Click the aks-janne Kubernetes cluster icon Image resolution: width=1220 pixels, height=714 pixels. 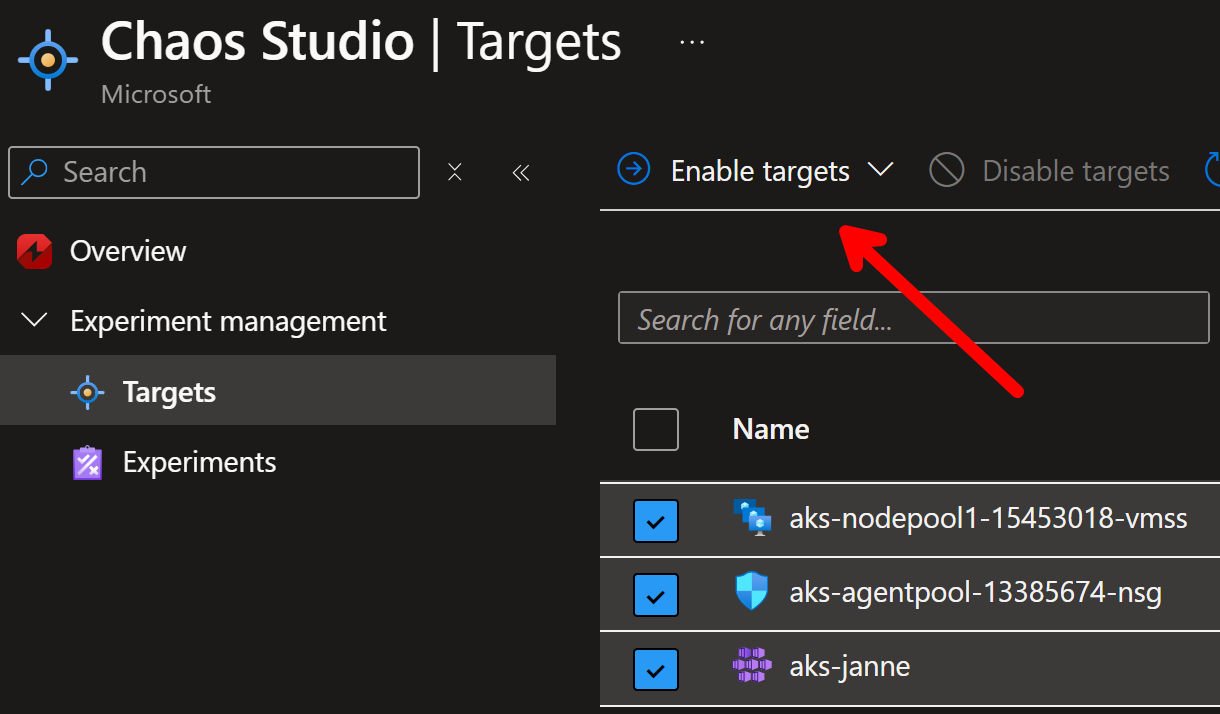click(752, 665)
